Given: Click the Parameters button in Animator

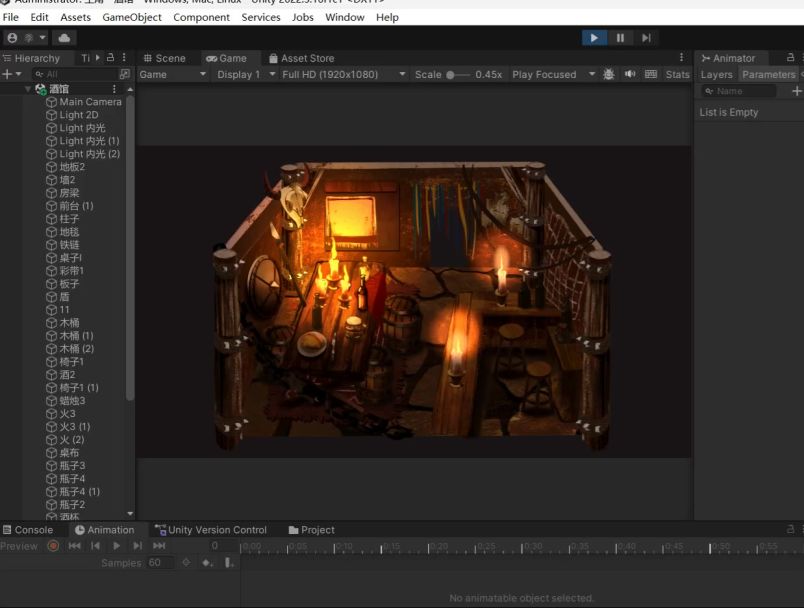Looking at the screenshot, I should click(768, 74).
